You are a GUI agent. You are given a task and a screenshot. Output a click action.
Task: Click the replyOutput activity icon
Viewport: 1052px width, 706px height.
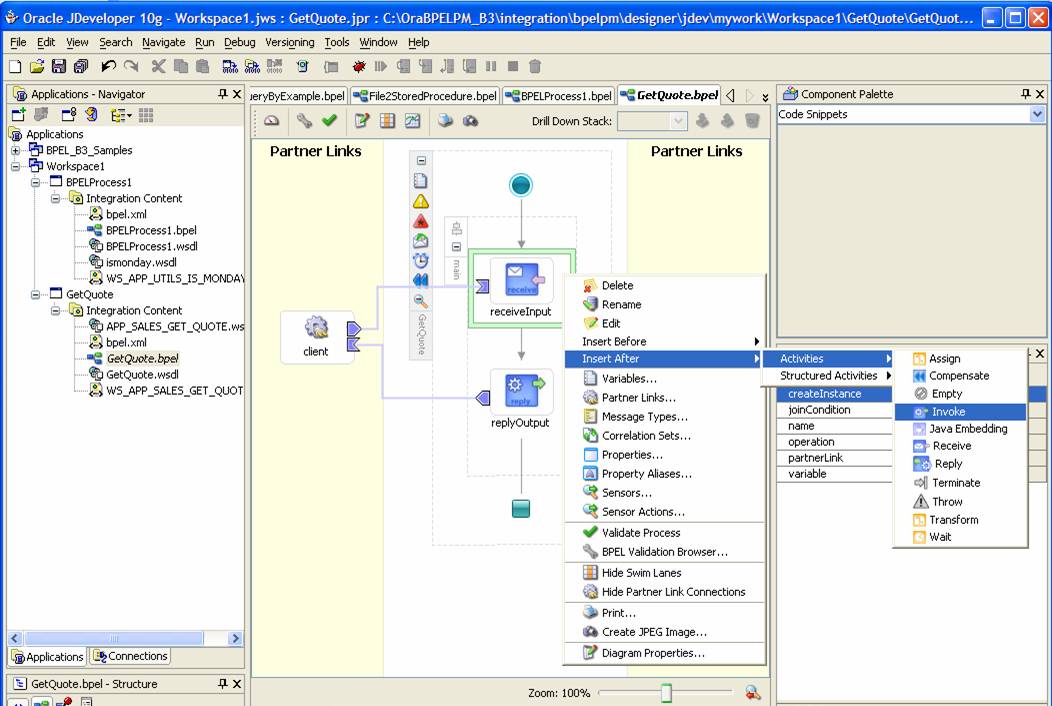(521, 390)
